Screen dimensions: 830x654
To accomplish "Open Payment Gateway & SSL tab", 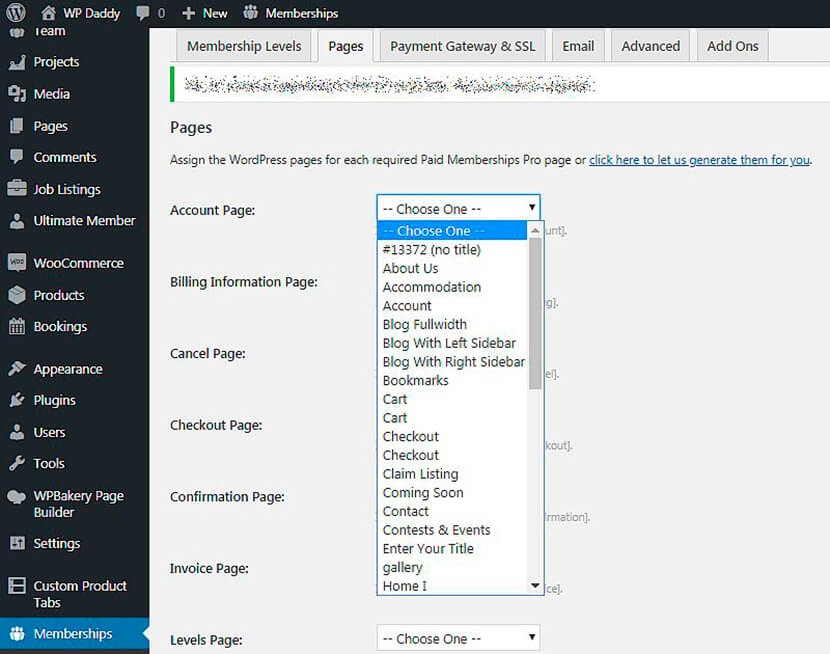I will click(463, 47).
